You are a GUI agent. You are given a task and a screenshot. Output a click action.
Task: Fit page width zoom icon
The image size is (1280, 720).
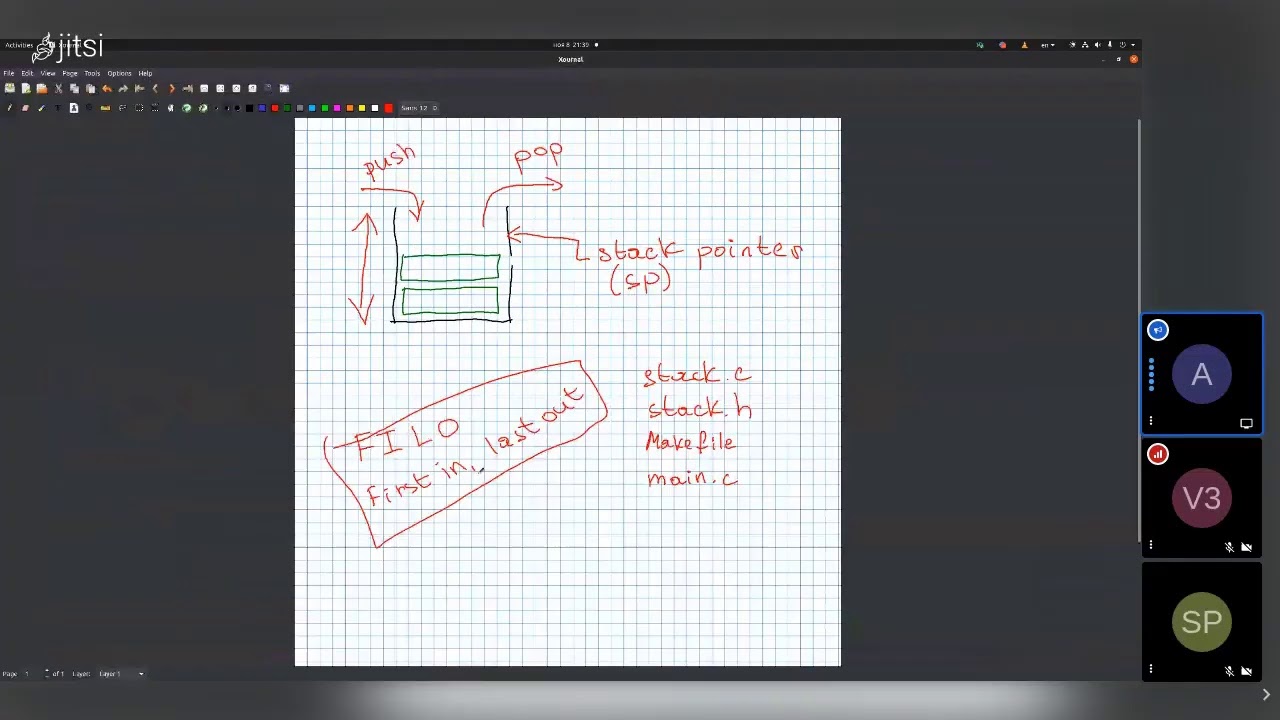point(220,88)
